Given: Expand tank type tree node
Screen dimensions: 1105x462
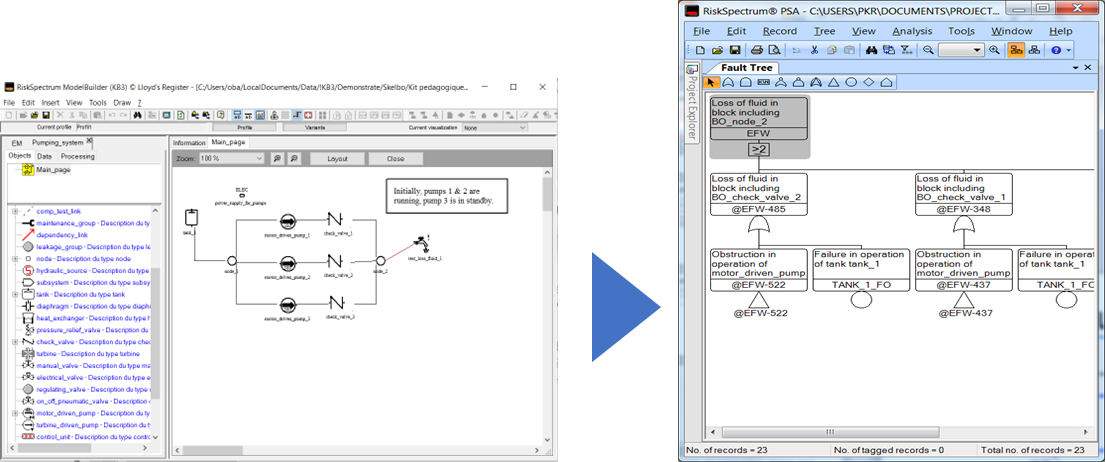Looking at the screenshot, I should pyautogui.click(x=15, y=294).
